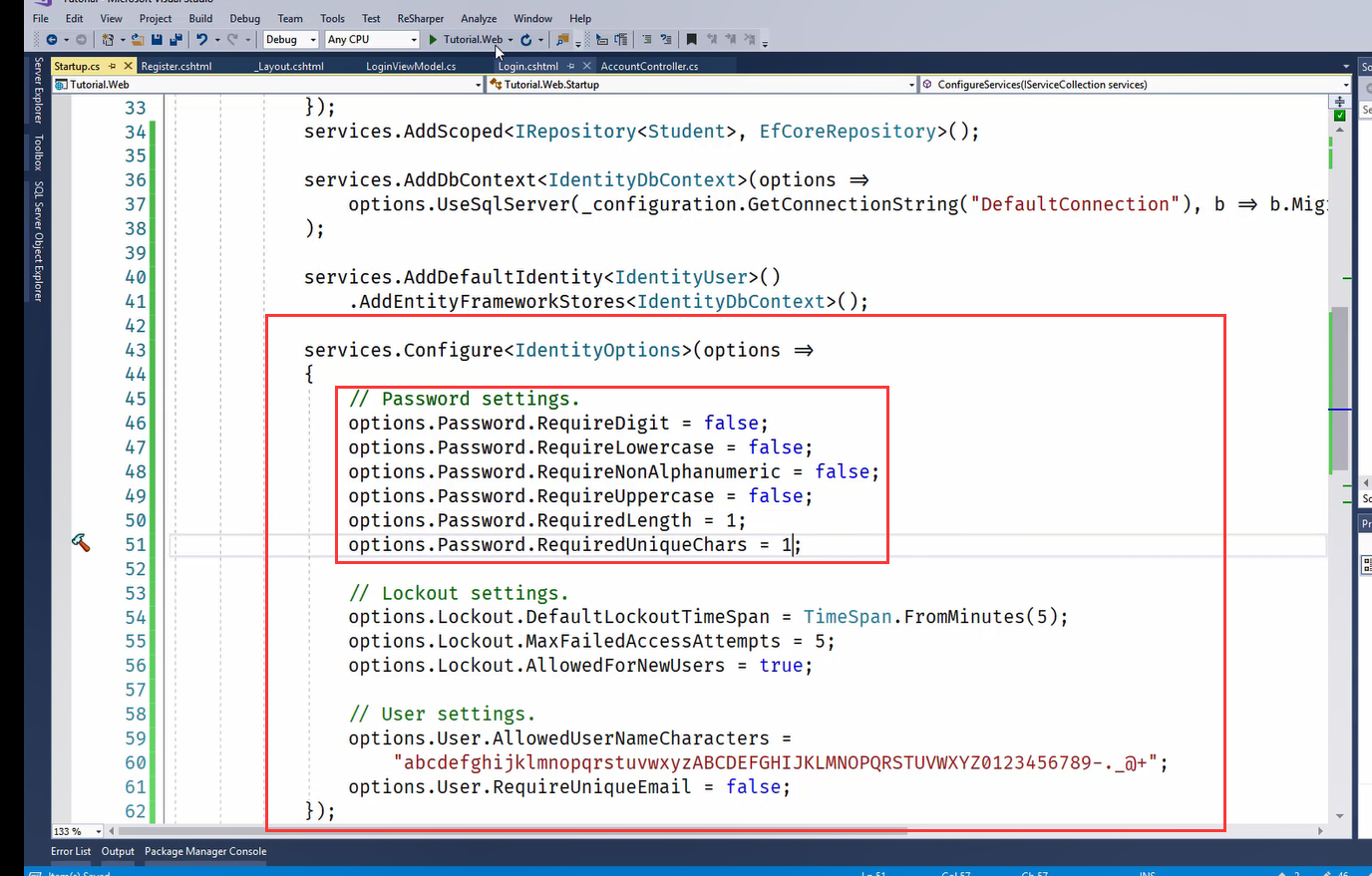Click the screwdriver quick actions icon
This screenshot has width=1372, height=876.
tap(81, 543)
